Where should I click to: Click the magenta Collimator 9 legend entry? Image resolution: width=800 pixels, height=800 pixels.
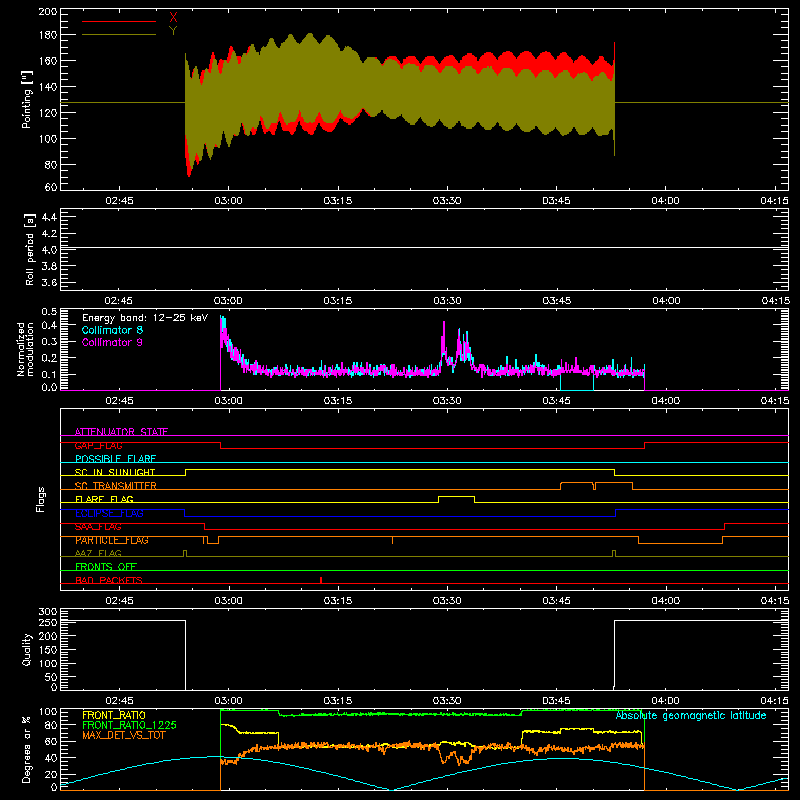(x=112, y=342)
